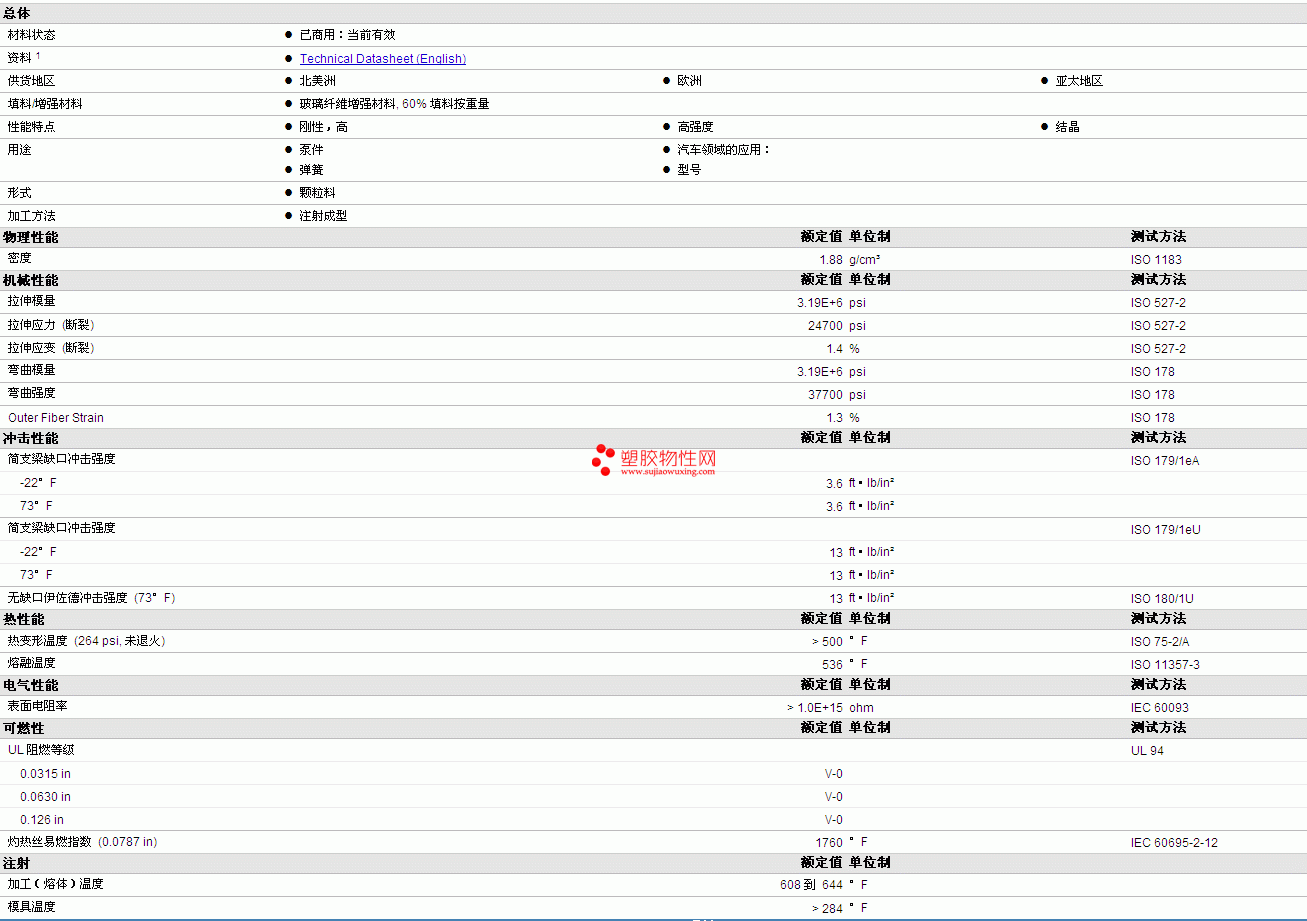Click the 结晶 feature entry
This screenshot has width=1307, height=921.
pos(1068,127)
